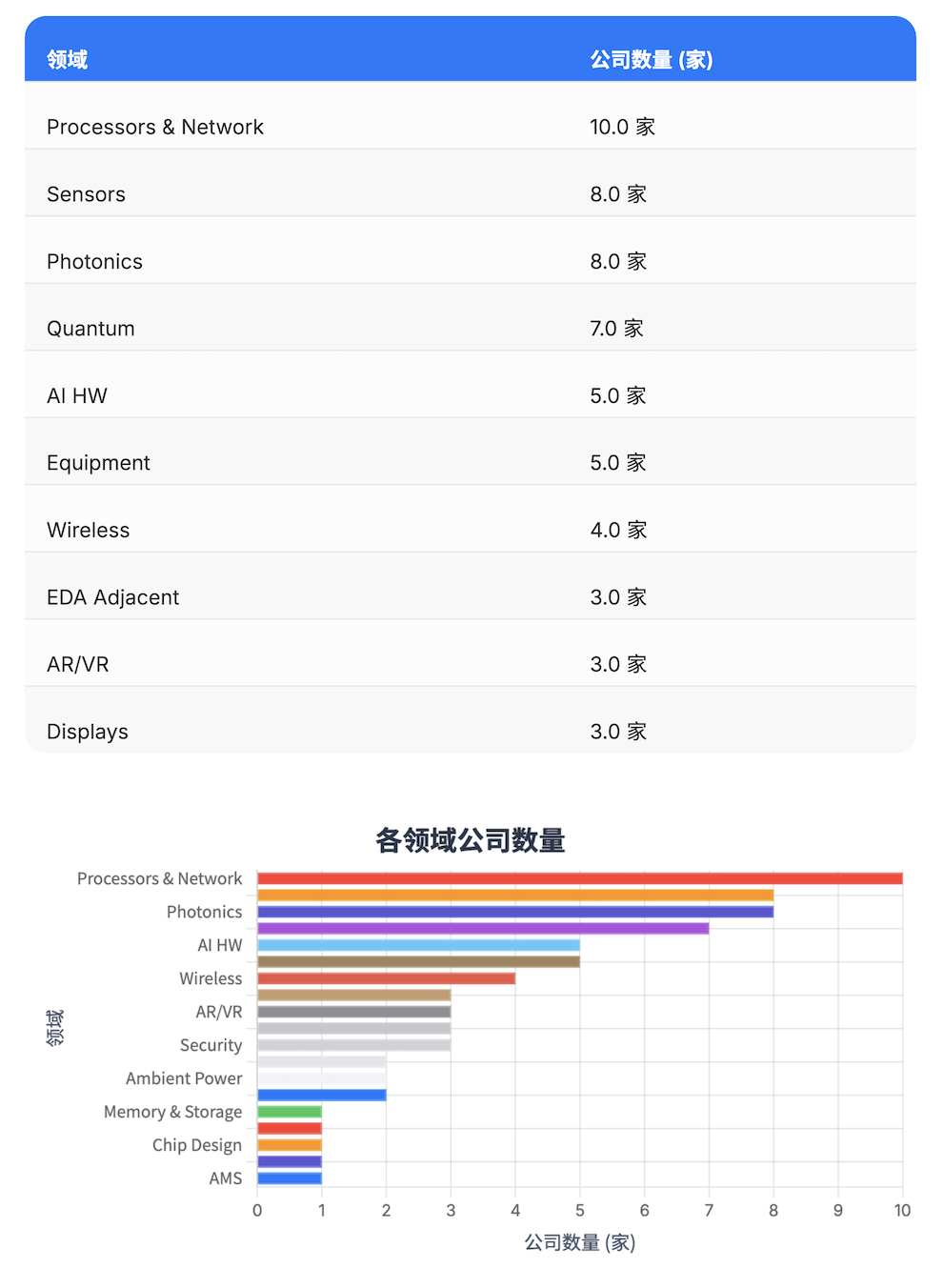The image size is (943, 1288).
Task: Click the Photonics chart axis label
Action: coord(204,912)
